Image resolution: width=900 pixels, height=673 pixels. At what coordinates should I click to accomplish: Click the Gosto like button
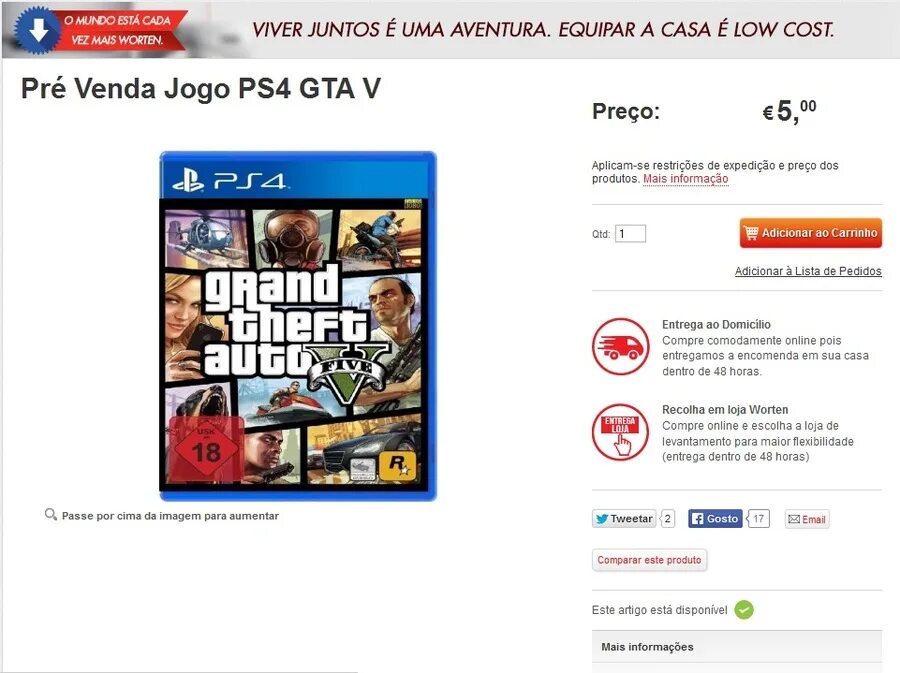(715, 519)
